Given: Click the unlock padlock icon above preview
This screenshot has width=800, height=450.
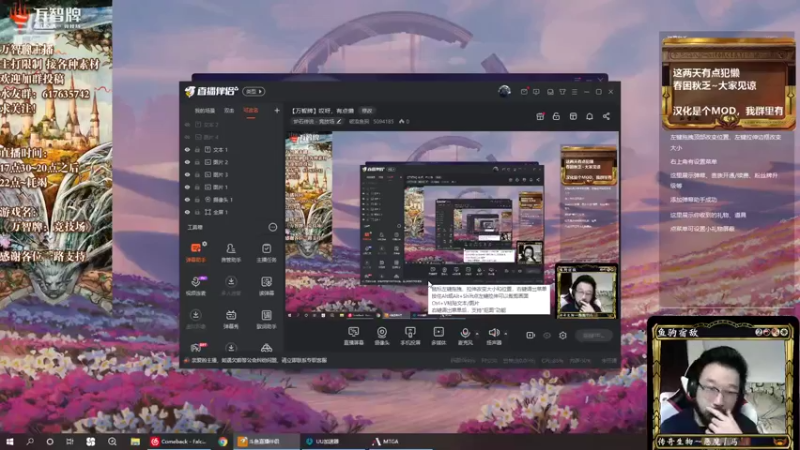Looking at the screenshot, I should (556, 116).
